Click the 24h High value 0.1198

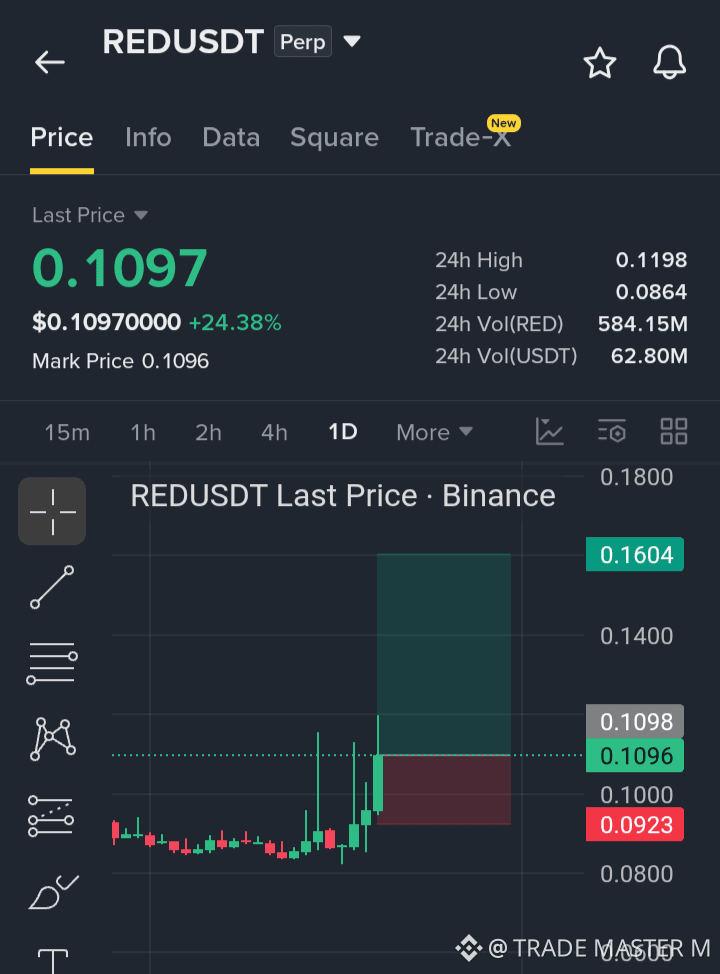click(x=651, y=260)
